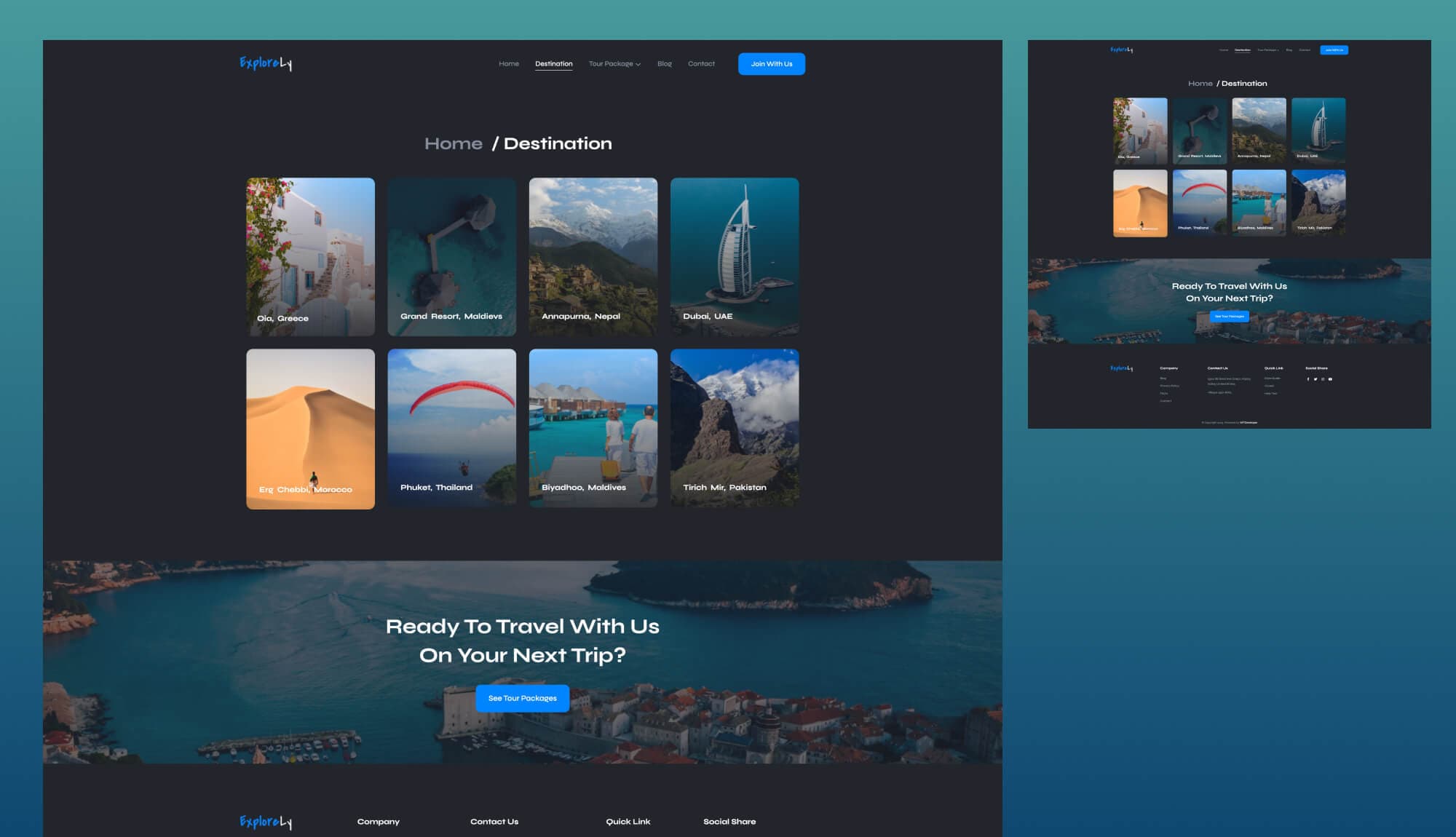Select the Dubai, UAE destination image

(734, 256)
